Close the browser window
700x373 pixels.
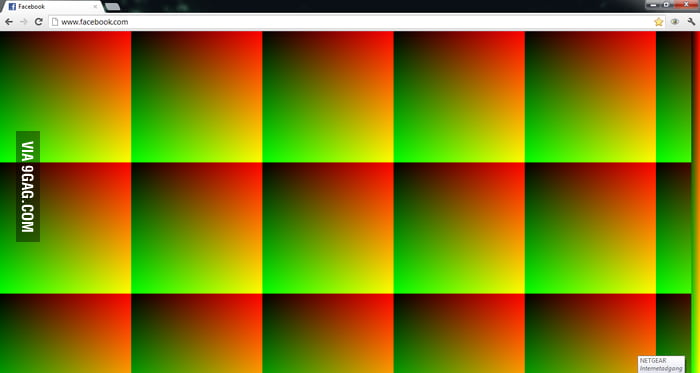click(686, 4)
